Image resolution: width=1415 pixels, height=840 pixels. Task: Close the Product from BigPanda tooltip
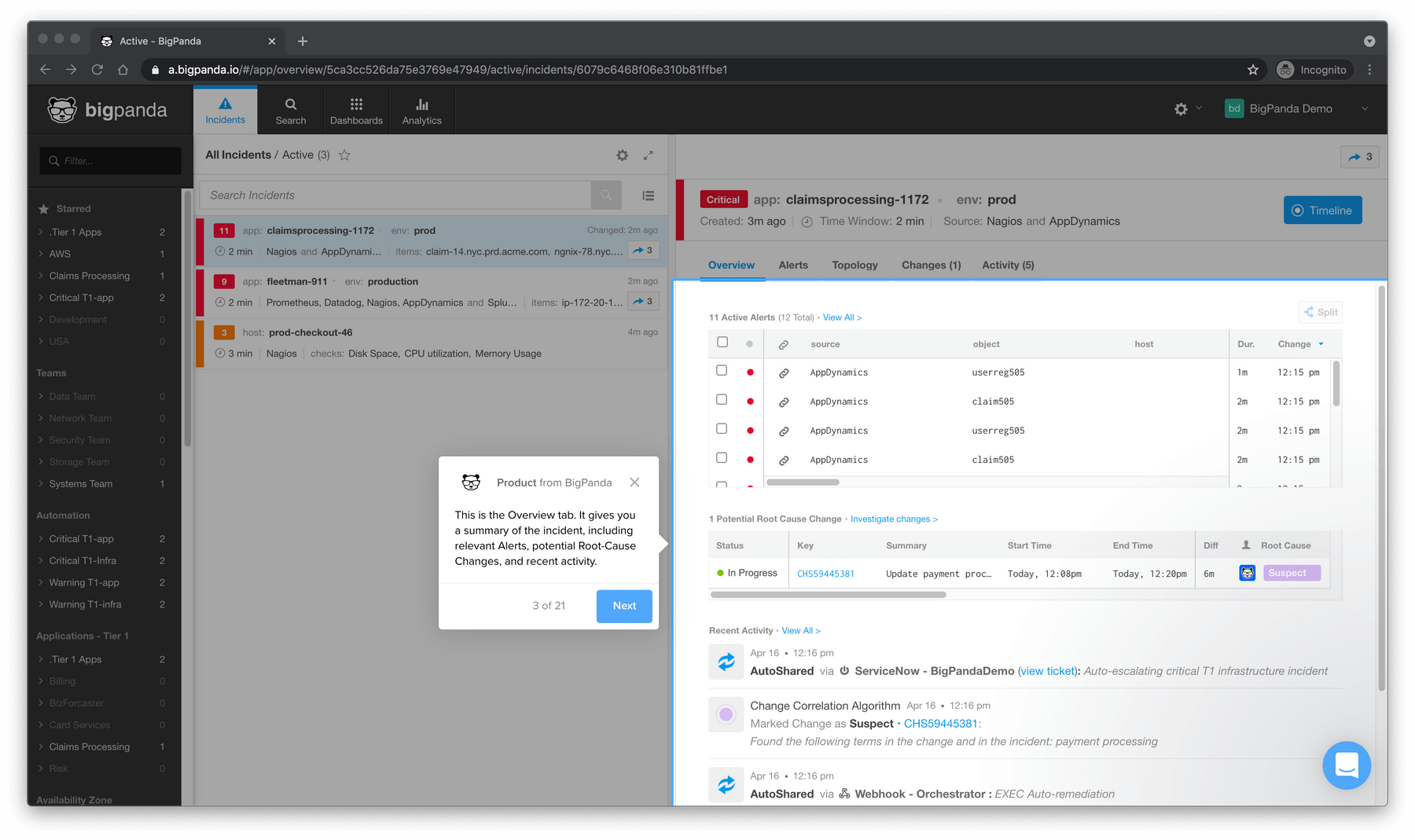point(634,482)
